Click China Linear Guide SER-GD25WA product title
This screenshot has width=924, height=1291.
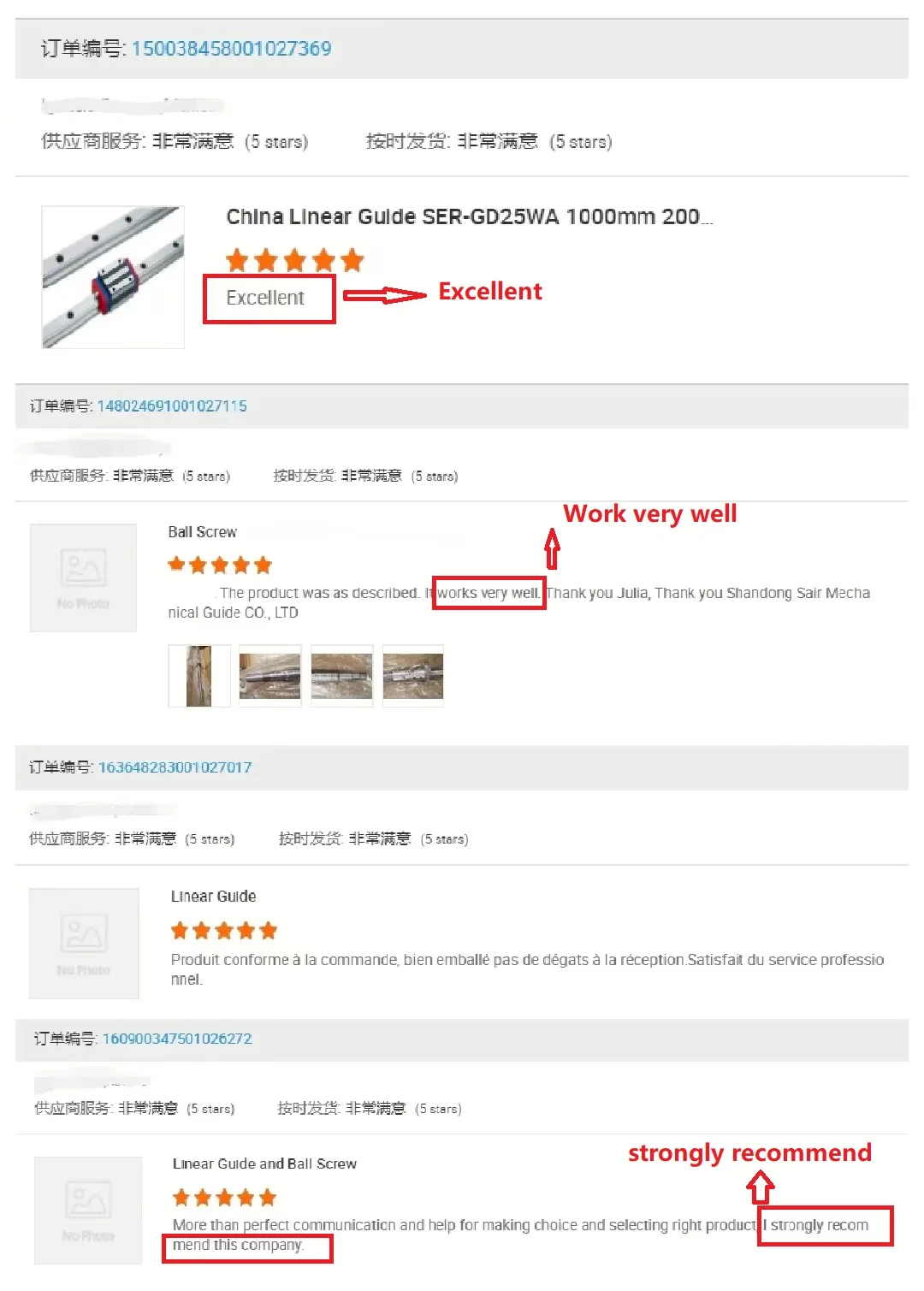[469, 217]
